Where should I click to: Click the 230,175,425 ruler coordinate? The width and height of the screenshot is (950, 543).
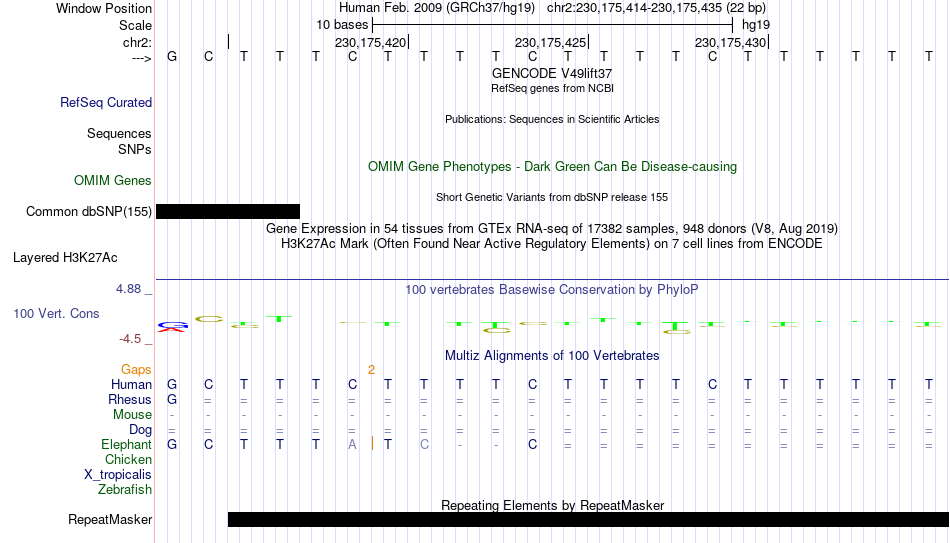[x=550, y=42]
